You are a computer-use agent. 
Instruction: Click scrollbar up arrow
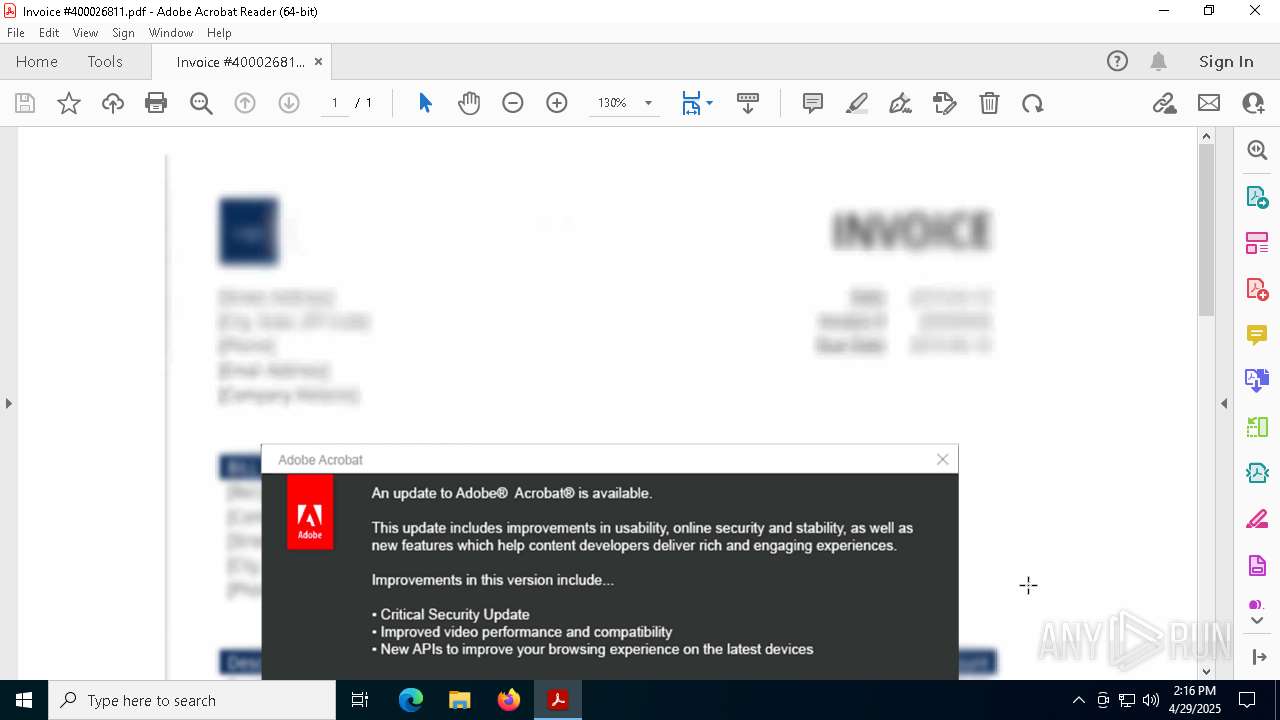(x=1206, y=136)
